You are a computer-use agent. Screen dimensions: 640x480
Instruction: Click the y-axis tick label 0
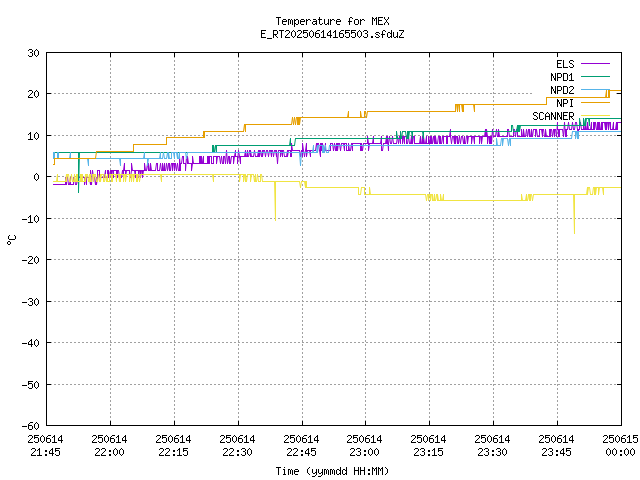tap(37, 177)
